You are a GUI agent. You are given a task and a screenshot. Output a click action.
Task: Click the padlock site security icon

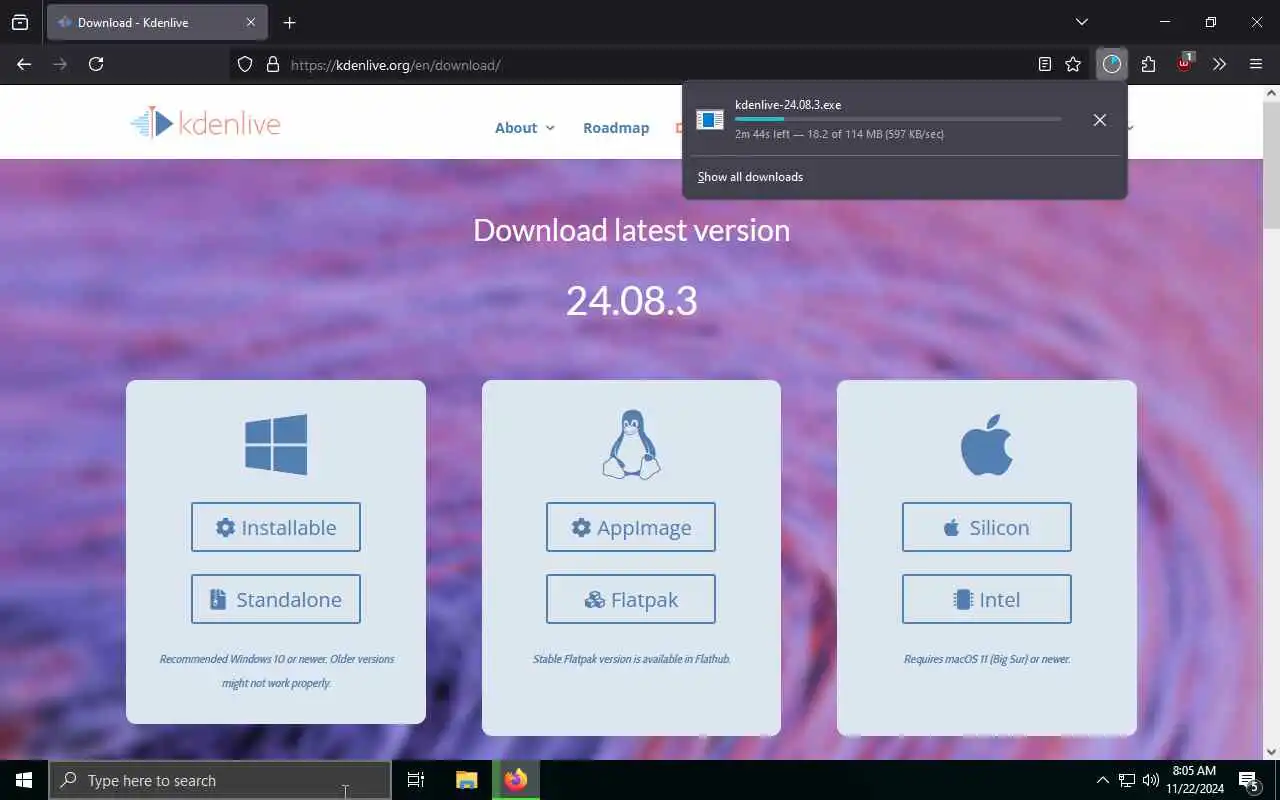pos(272,65)
